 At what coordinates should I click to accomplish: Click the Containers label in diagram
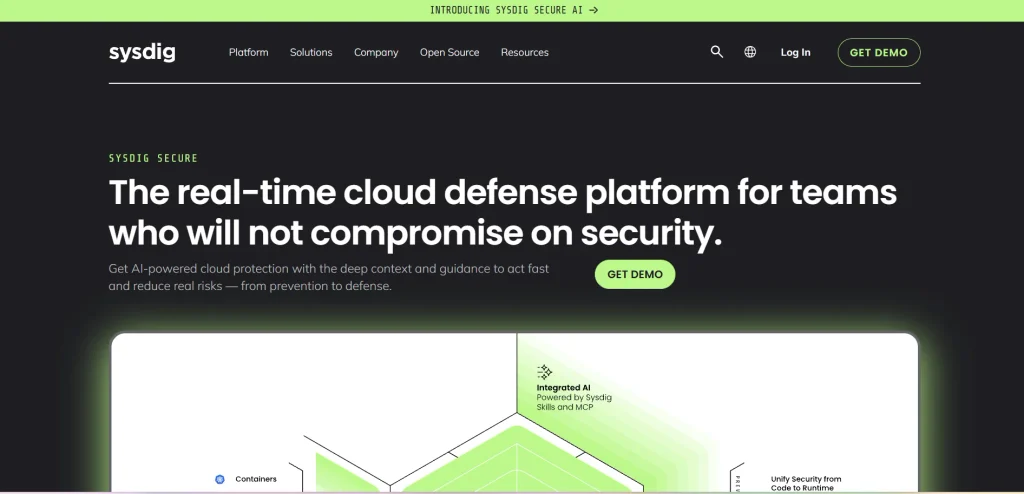pyautogui.click(x=256, y=480)
